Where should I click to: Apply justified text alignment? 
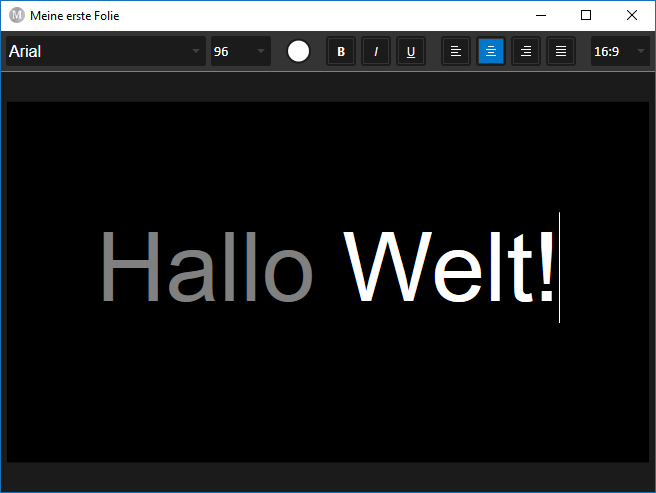561,51
